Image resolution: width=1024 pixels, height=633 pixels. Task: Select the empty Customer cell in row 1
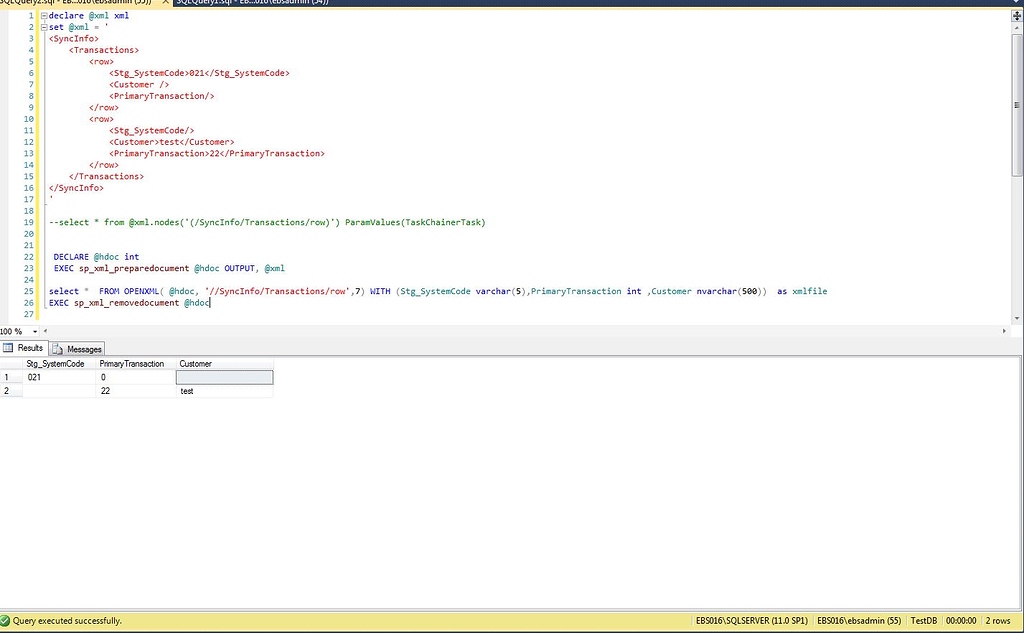coord(225,378)
